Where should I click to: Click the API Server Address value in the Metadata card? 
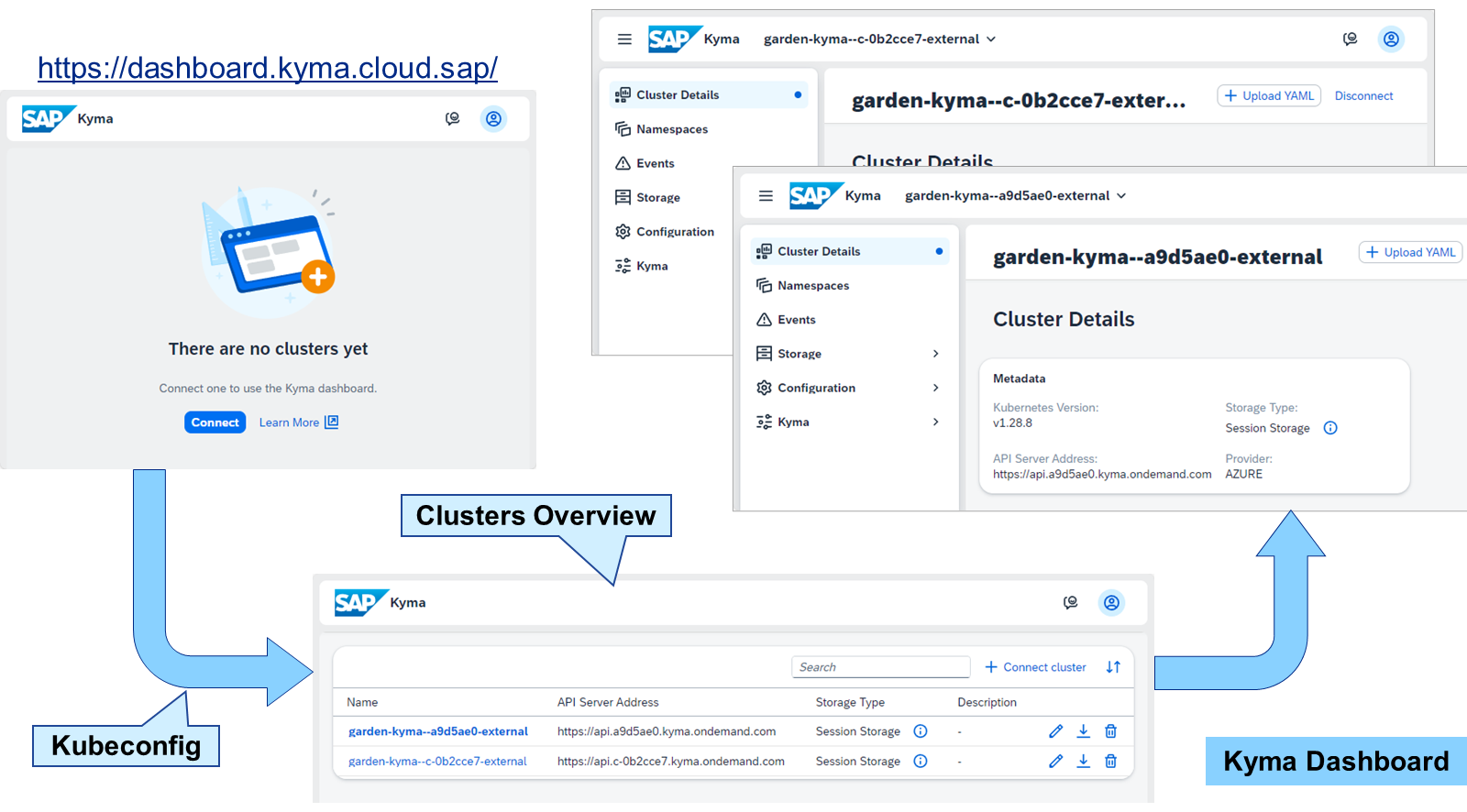[1102, 474]
